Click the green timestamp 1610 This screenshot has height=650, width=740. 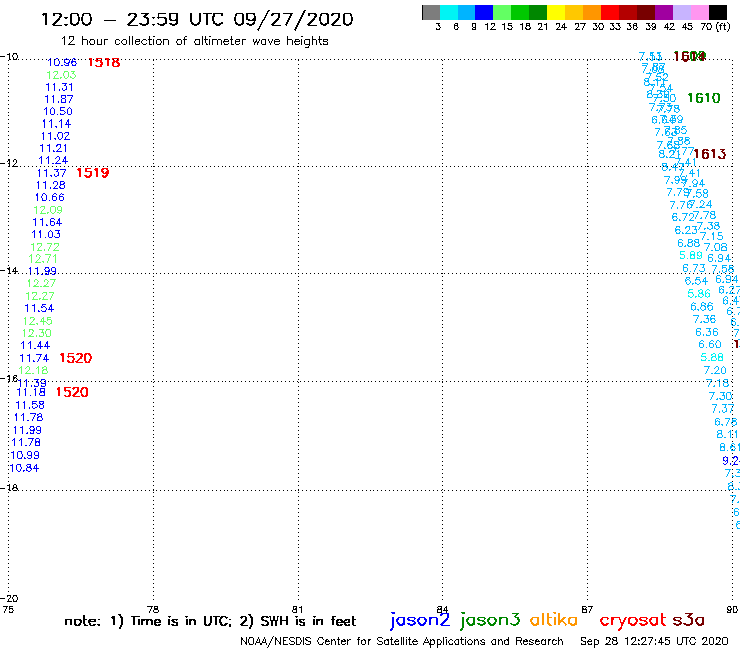[704, 98]
